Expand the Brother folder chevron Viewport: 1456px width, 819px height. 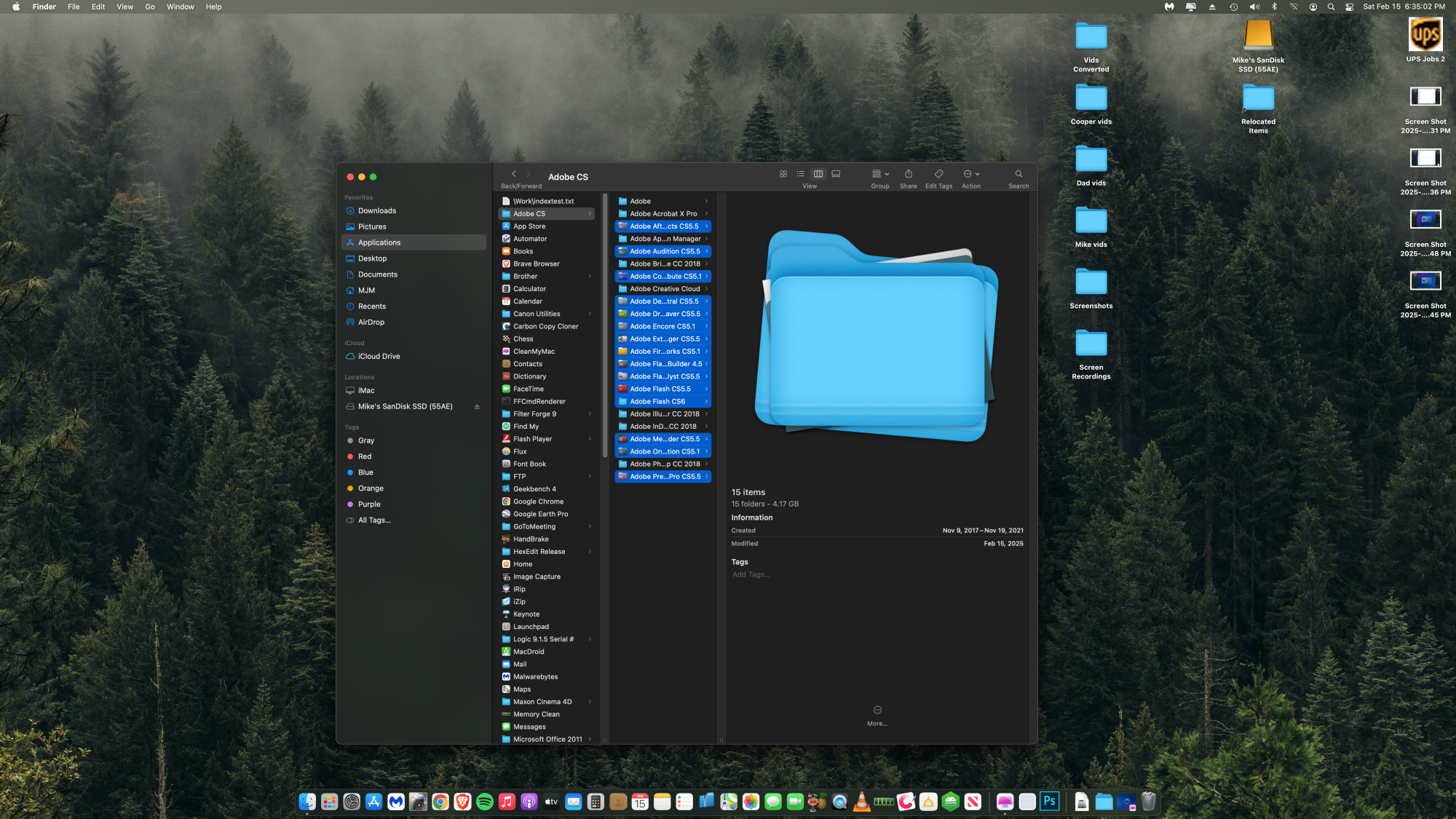(x=590, y=277)
